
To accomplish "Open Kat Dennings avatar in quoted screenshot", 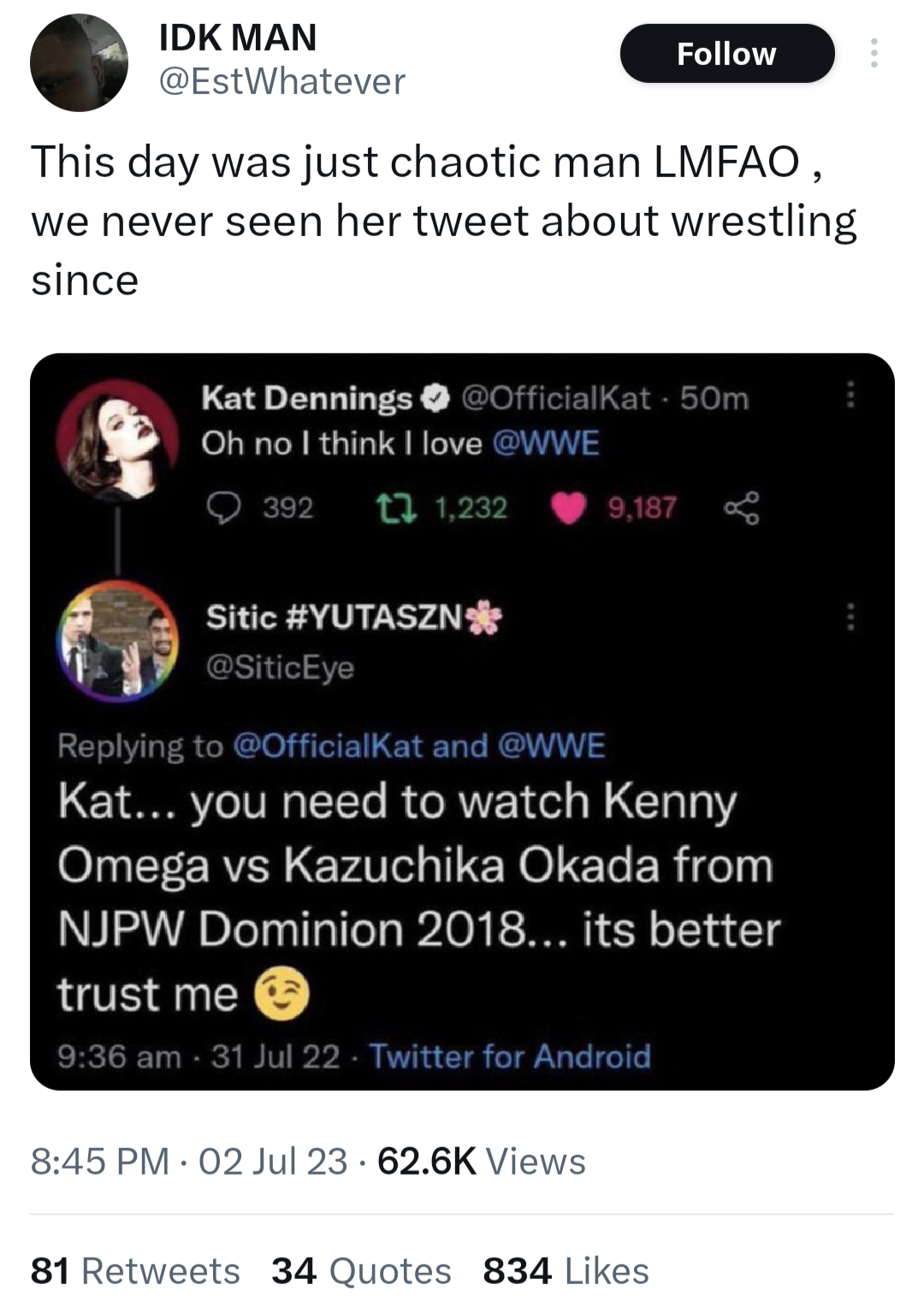I will pos(117,438).
